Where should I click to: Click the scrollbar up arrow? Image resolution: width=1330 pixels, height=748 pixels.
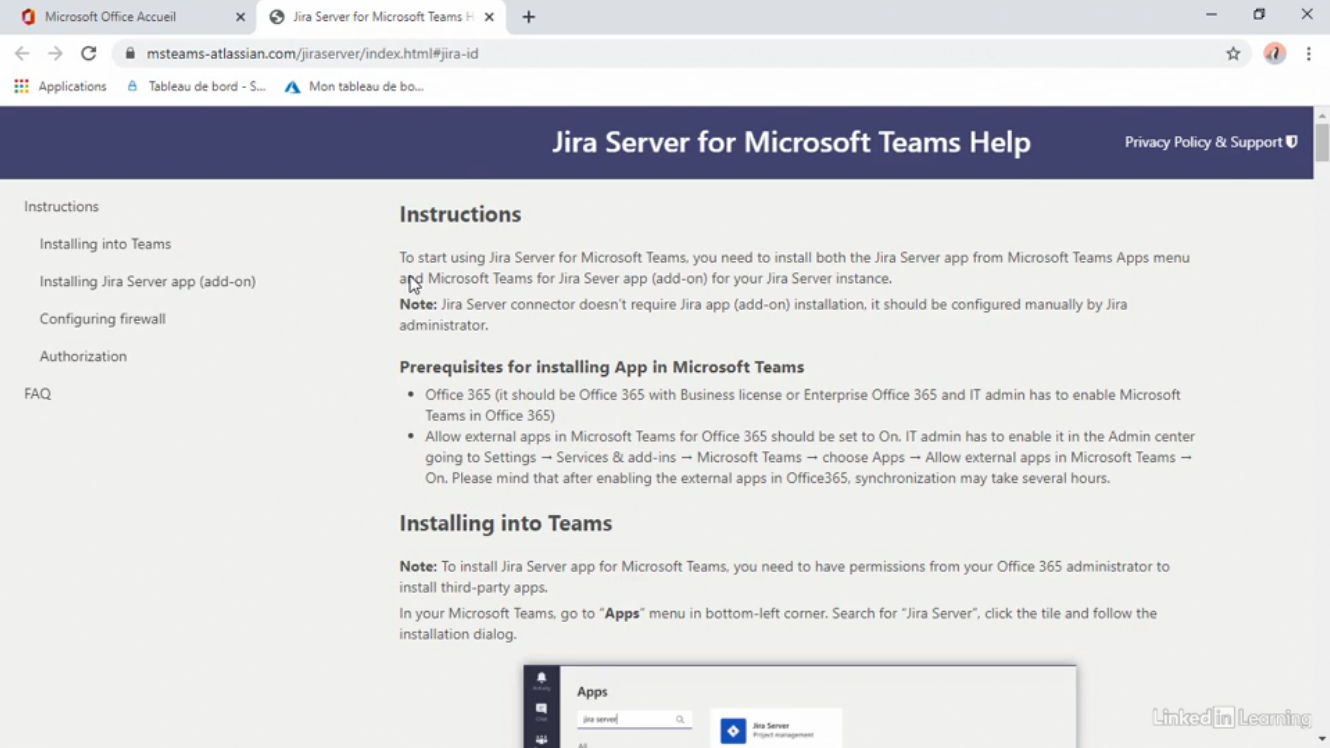(1321, 115)
